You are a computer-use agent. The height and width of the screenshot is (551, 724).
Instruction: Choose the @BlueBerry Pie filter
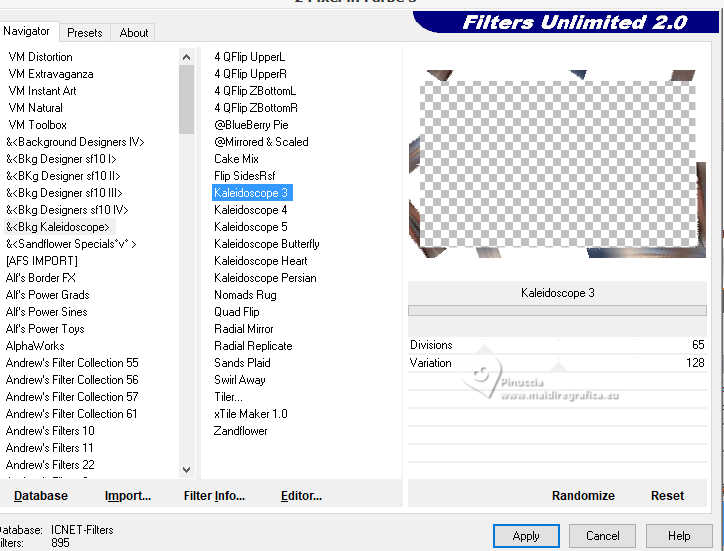pos(251,125)
